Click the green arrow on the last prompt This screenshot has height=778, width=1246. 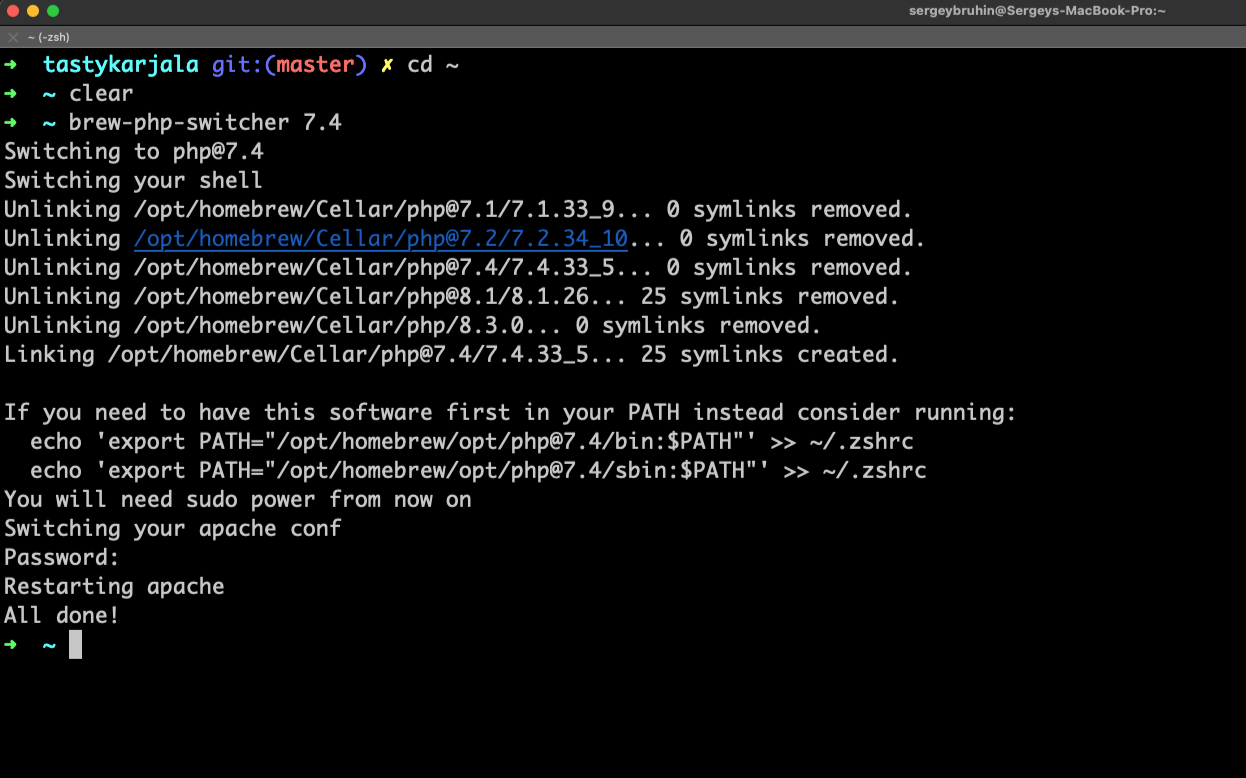11,645
